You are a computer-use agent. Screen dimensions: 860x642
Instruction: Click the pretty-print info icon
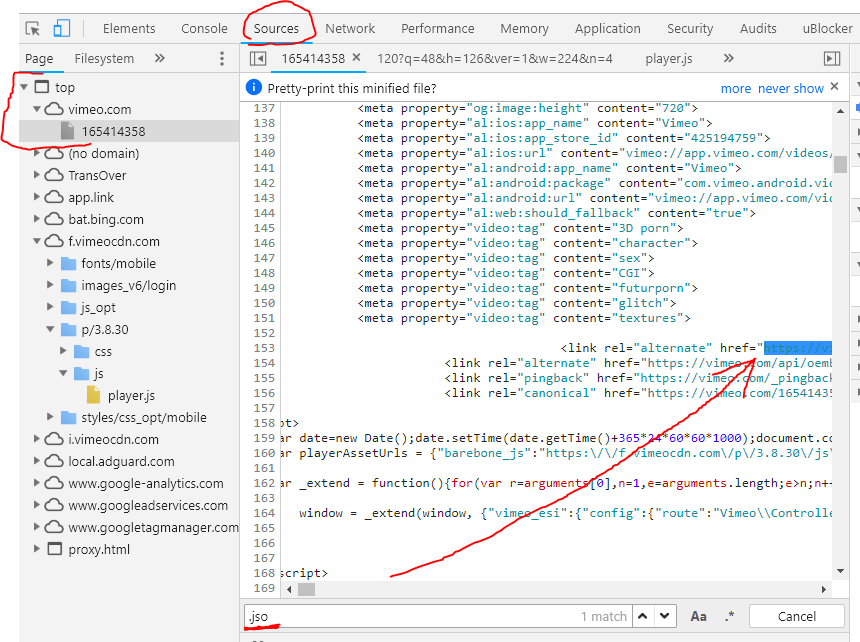click(x=253, y=87)
